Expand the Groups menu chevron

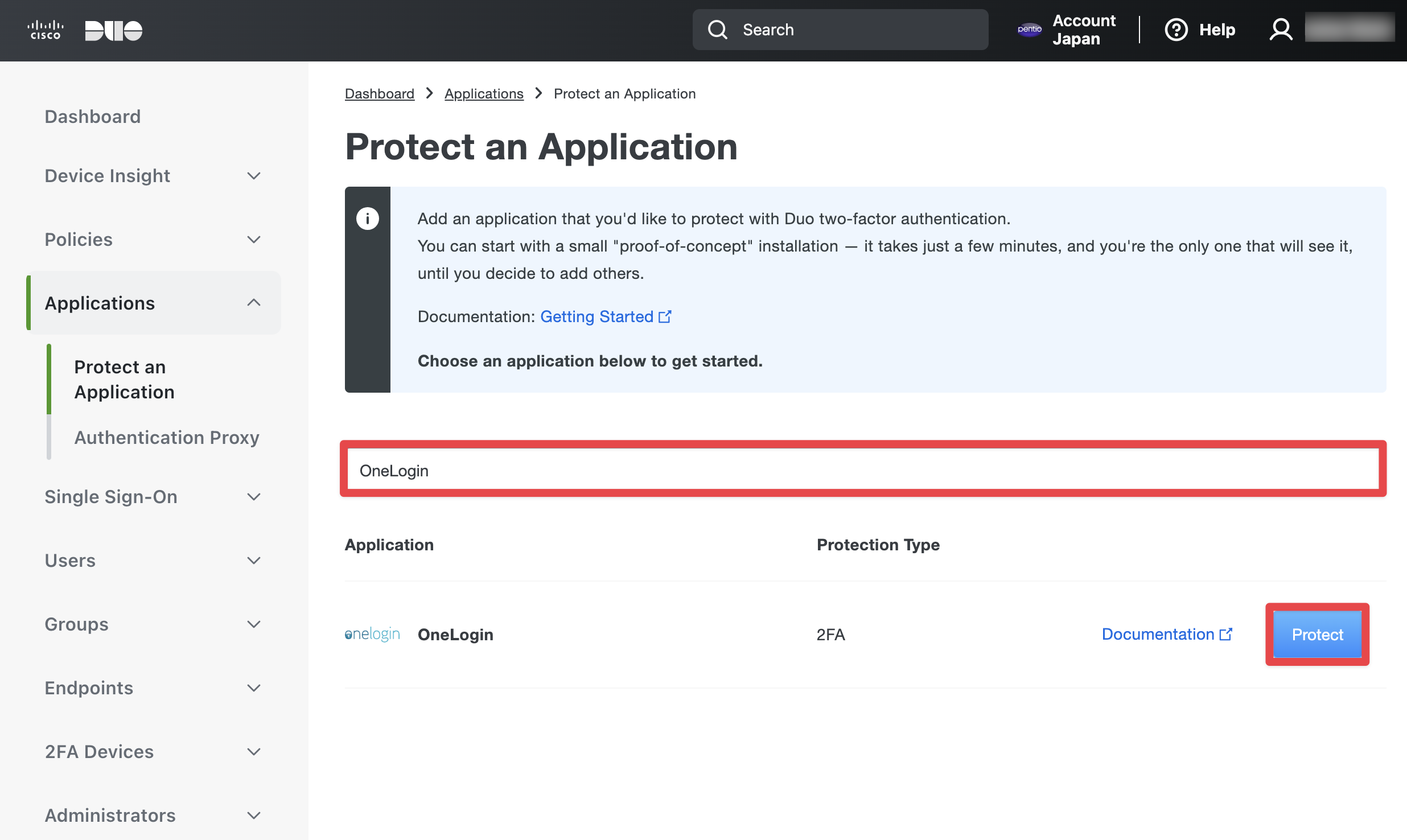254,624
